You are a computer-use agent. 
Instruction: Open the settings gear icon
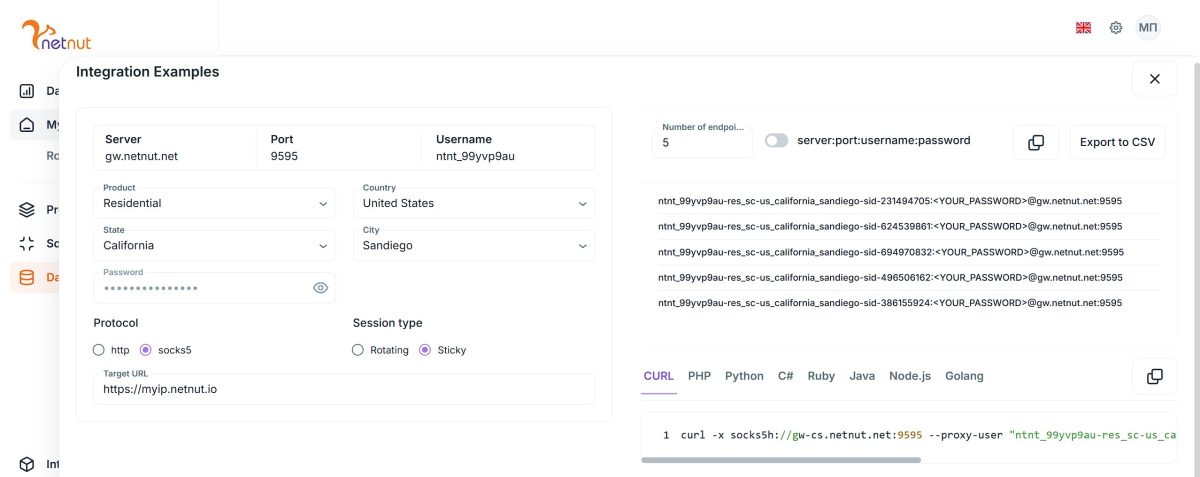click(1116, 28)
